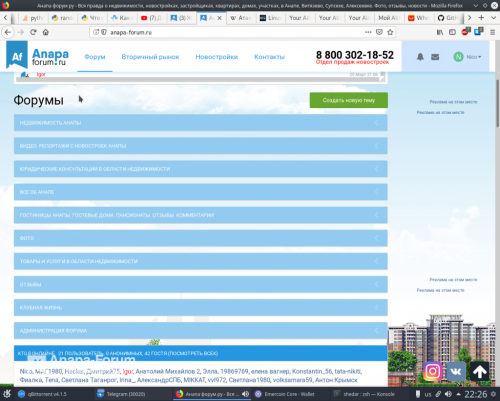
Task: Open online user Konstantin_56 profile
Action: click(x=312, y=371)
